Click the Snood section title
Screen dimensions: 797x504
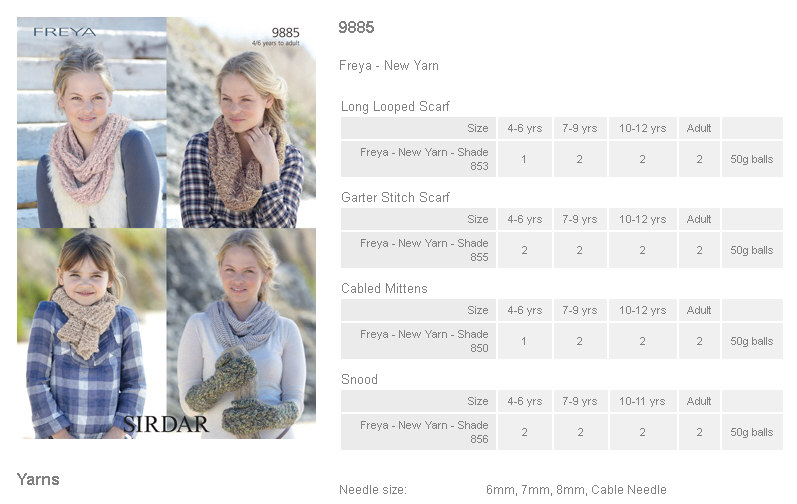click(359, 380)
